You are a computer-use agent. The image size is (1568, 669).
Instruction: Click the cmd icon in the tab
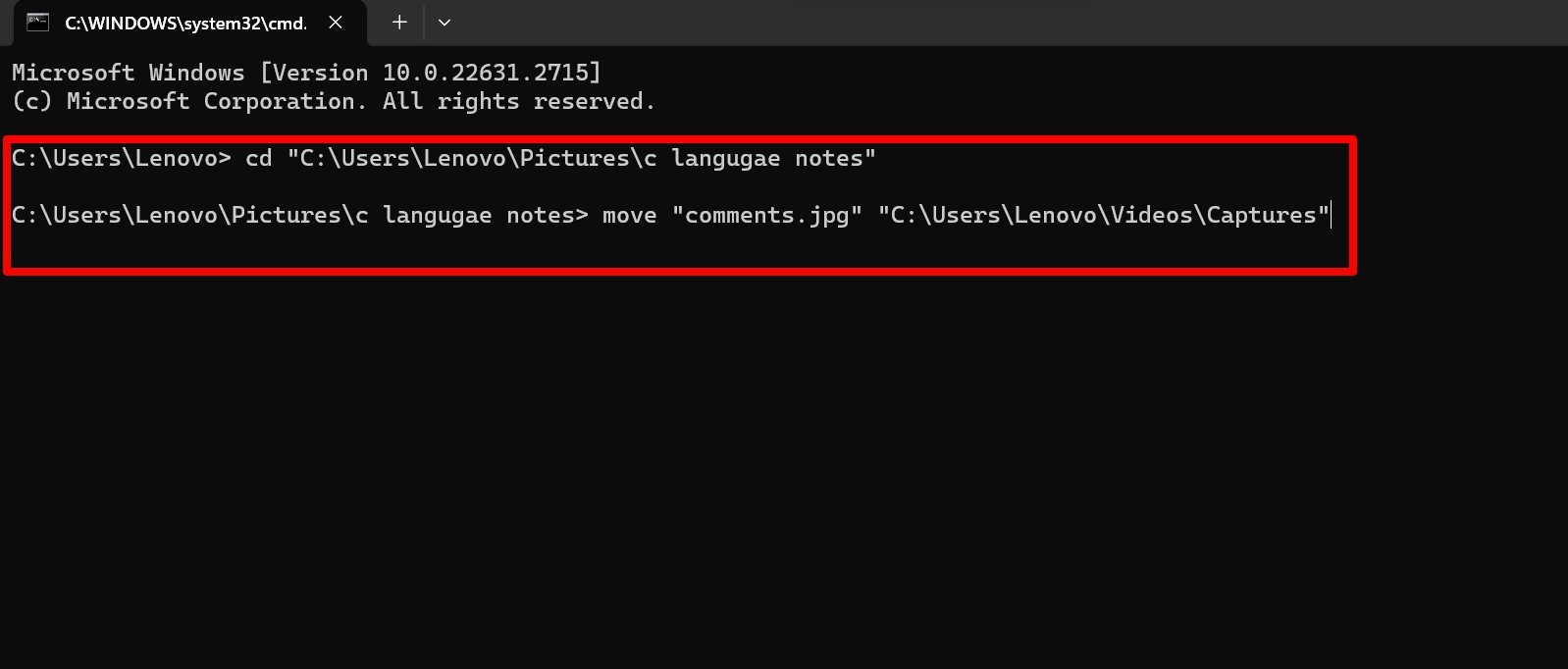click(x=37, y=22)
